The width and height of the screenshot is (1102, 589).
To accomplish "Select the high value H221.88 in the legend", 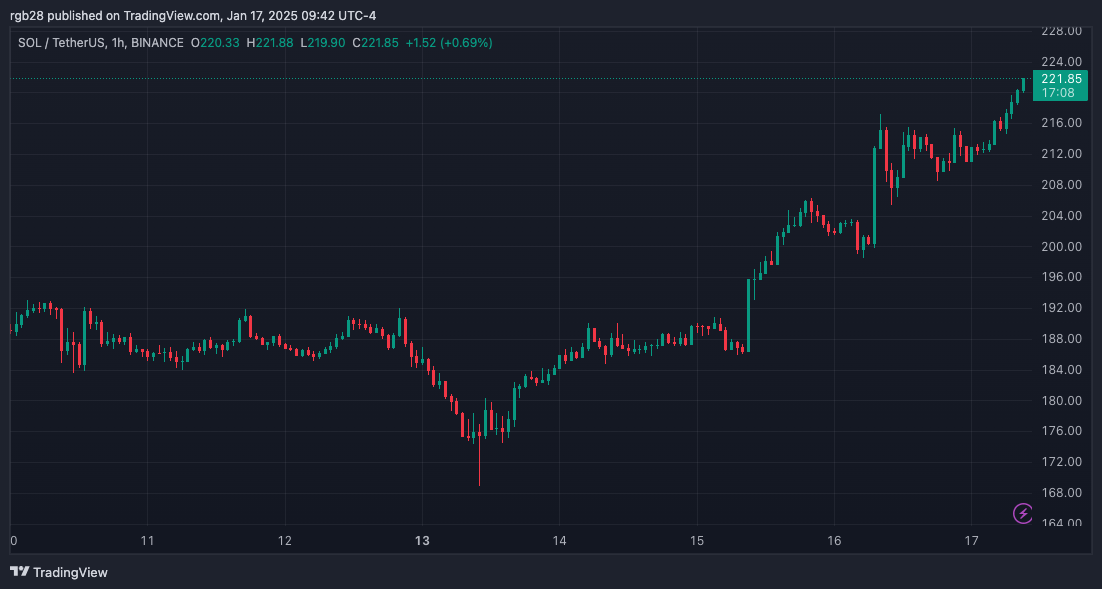I will point(271,43).
